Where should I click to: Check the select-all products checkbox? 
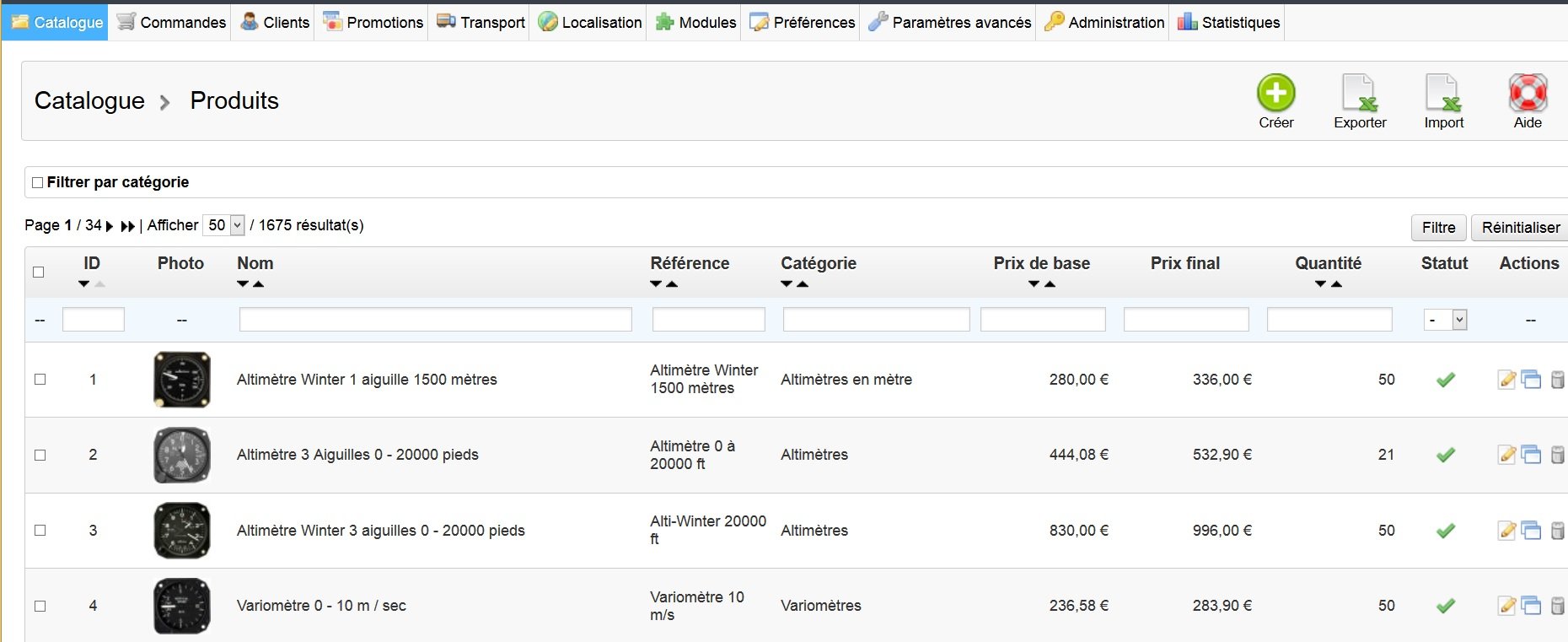click(38, 272)
